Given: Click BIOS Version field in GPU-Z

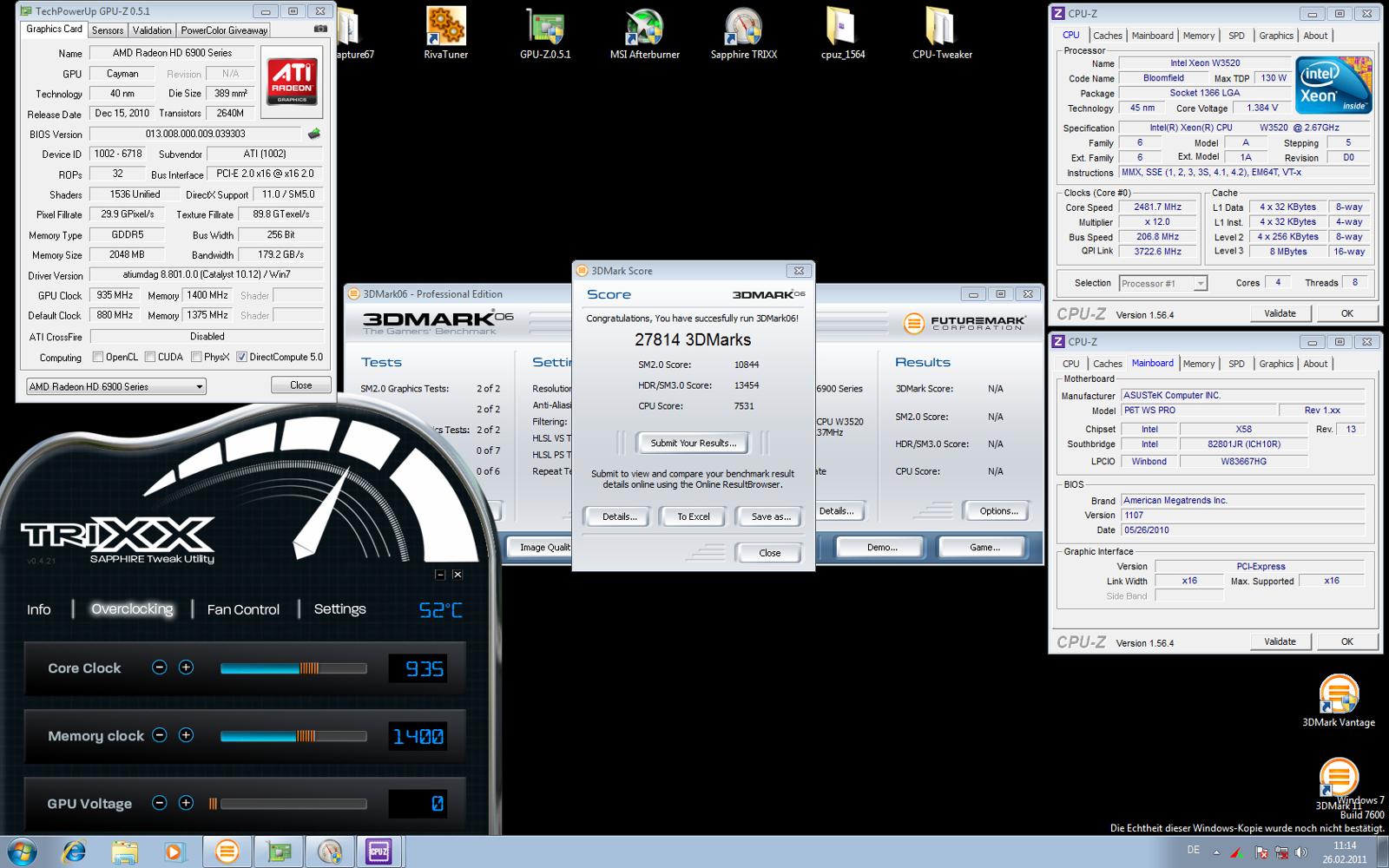Looking at the screenshot, I should 195,134.
